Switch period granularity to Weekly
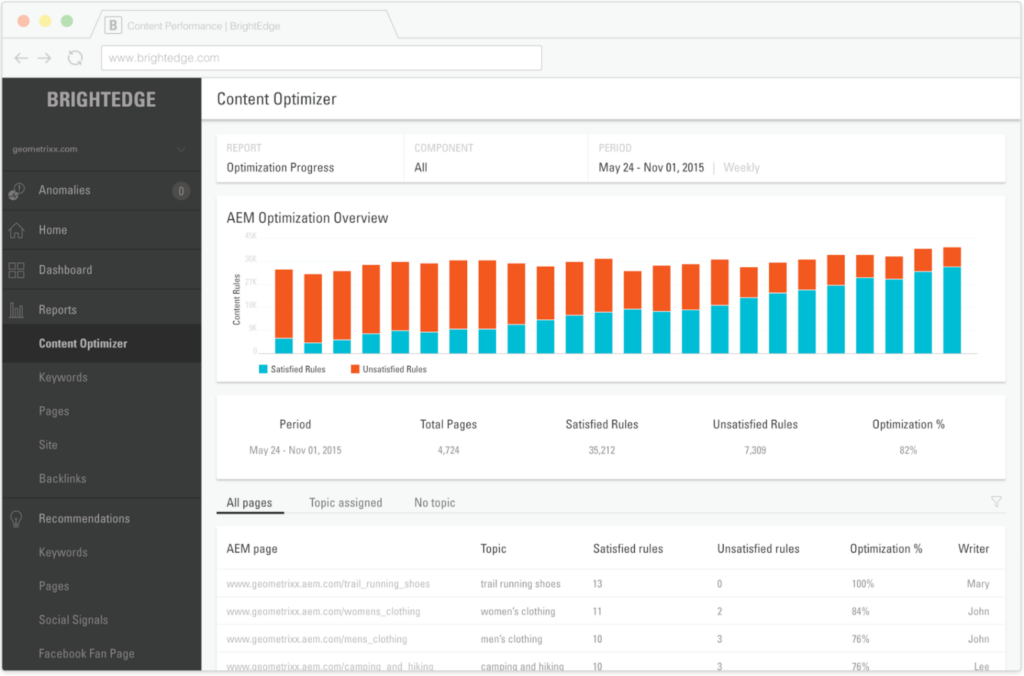1024x676 pixels. click(741, 168)
